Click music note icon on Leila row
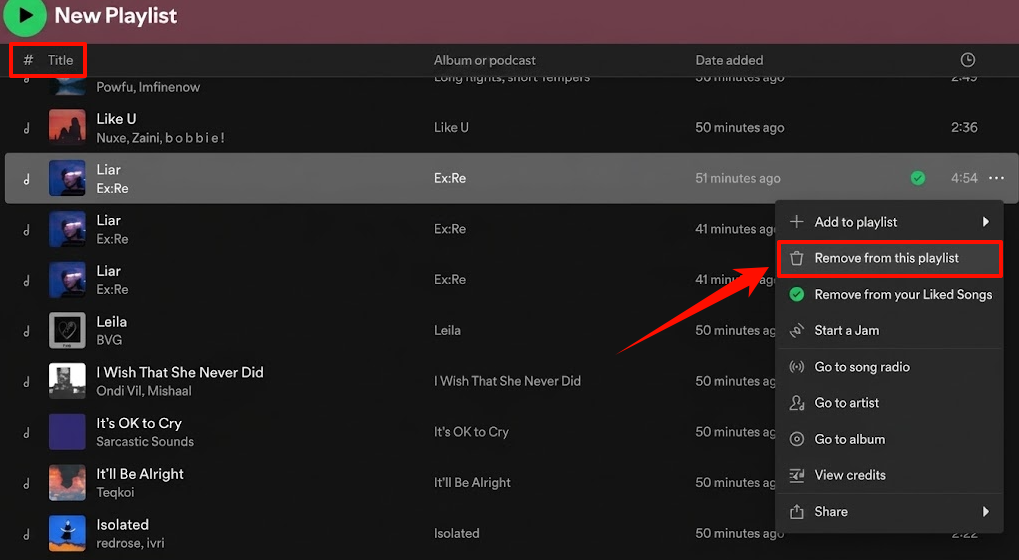This screenshot has width=1019, height=560. tap(27, 331)
